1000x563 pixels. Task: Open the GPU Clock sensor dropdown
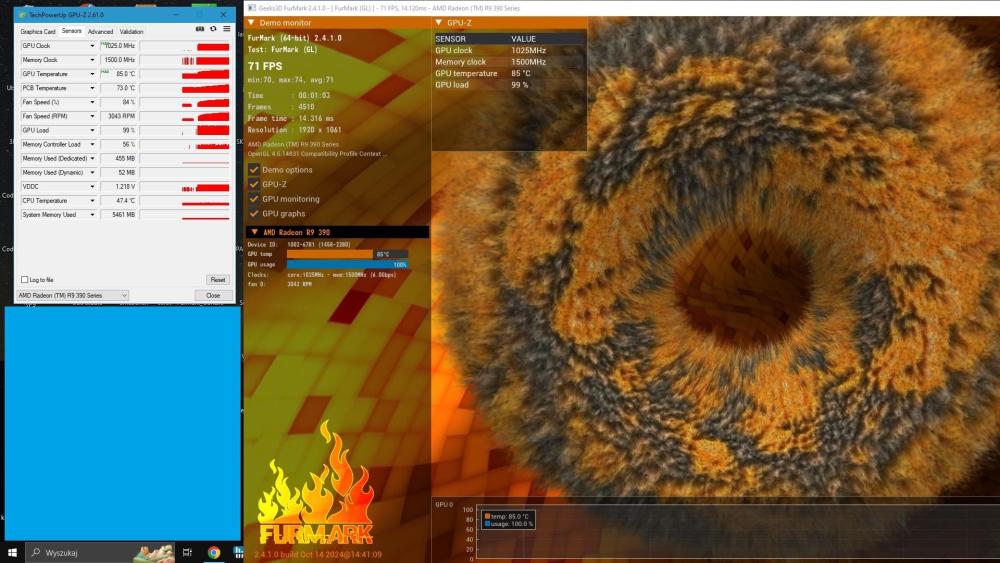tap(92, 46)
